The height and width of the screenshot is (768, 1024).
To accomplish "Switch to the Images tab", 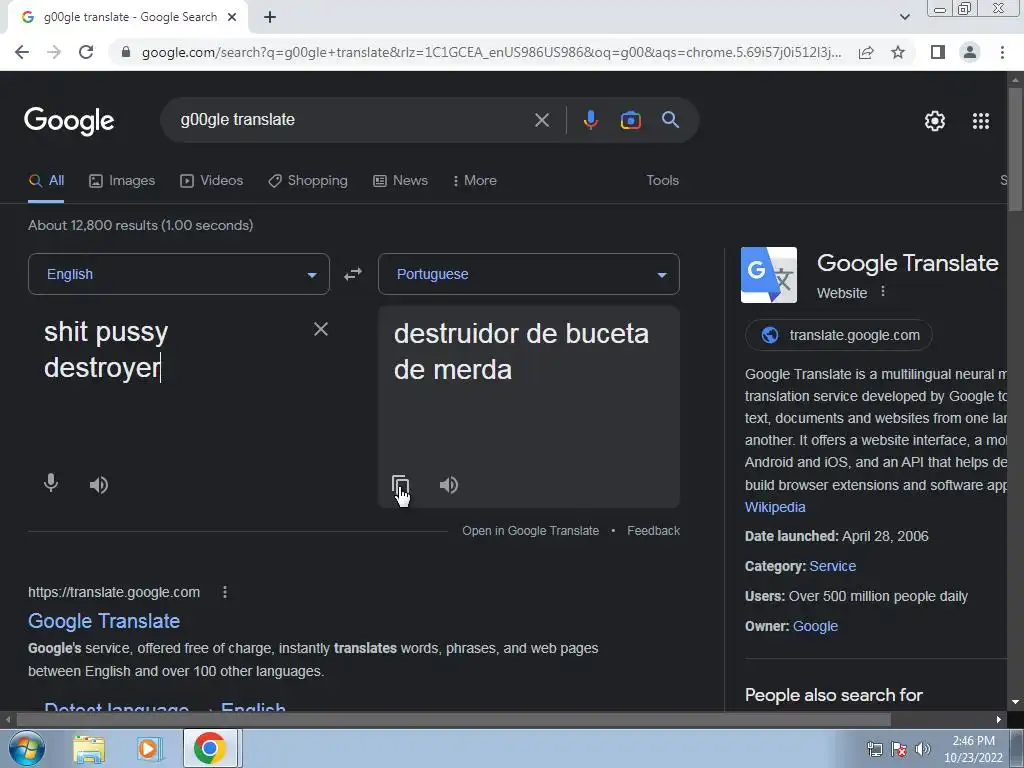I will pos(122,180).
